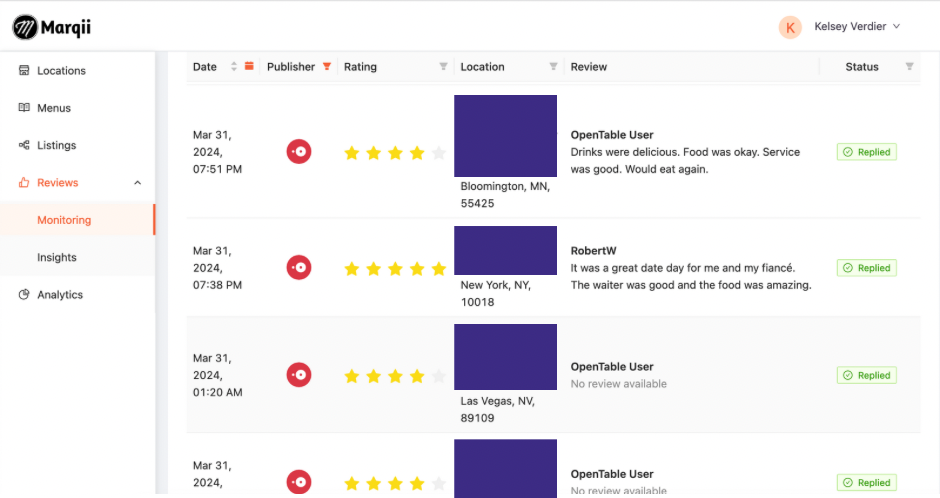Click the 'Mar 31, 2024, 01:20 AM' date
This screenshot has height=498, width=940.
pos(218,375)
